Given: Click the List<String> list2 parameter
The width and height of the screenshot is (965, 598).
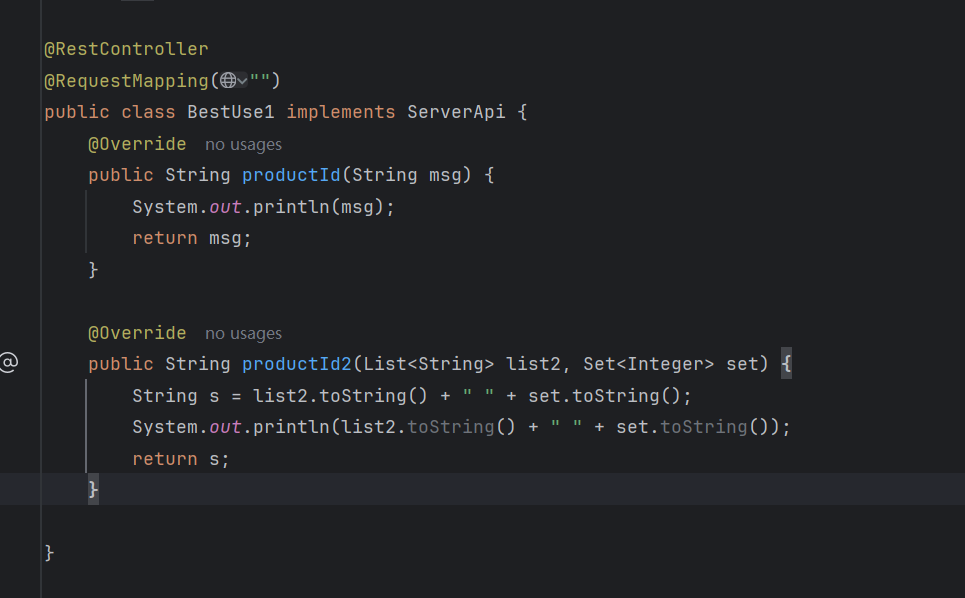Looking at the screenshot, I should [462, 364].
